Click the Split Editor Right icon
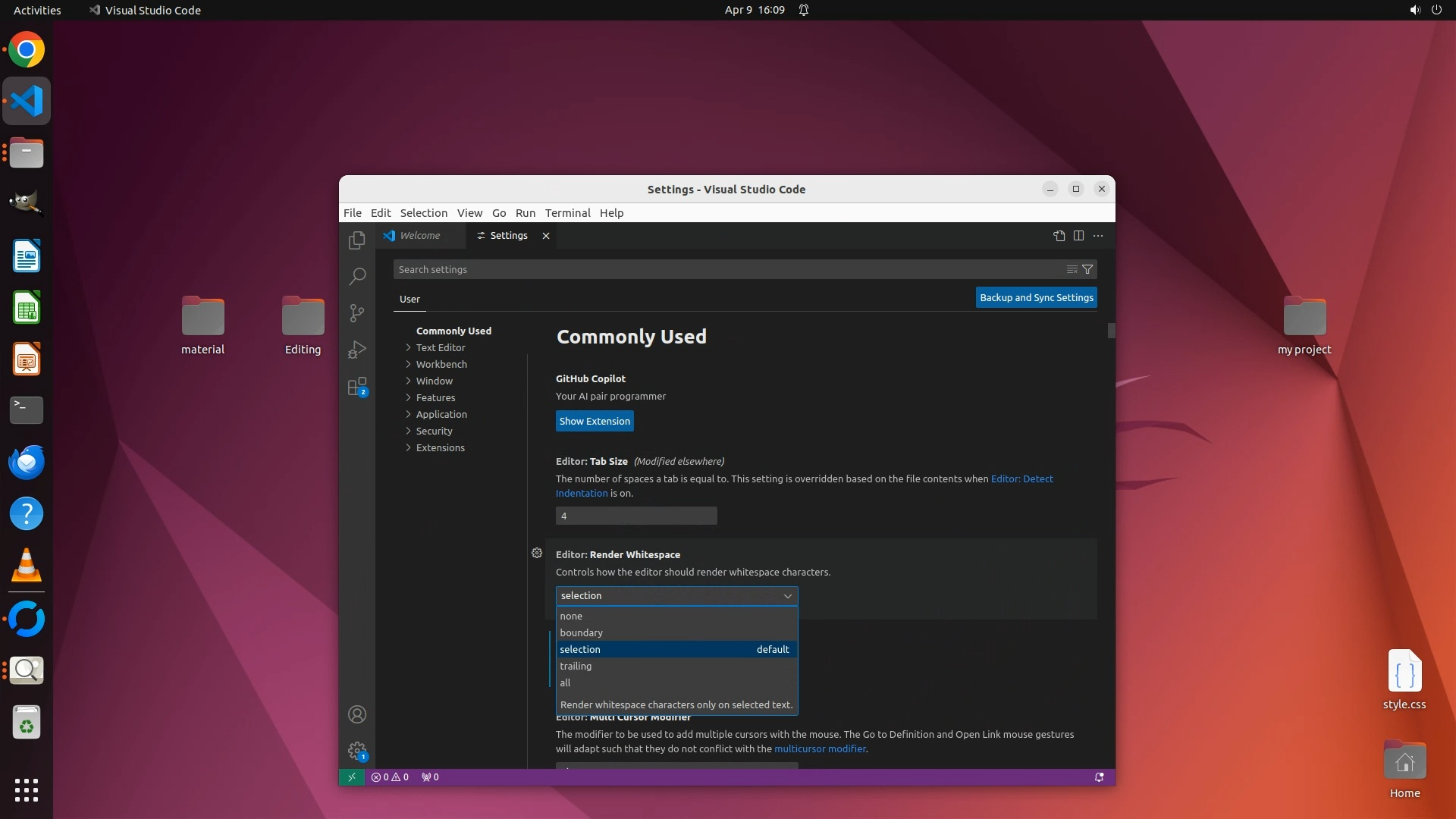This screenshot has height=819, width=1456. (x=1078, y=236)
